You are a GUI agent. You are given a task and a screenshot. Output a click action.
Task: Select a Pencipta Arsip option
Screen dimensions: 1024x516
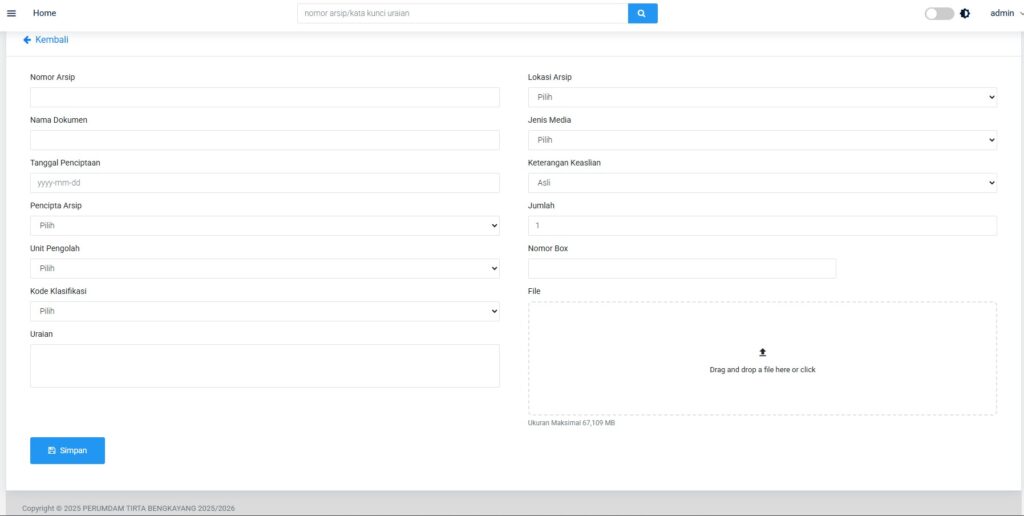click(264, 226)
